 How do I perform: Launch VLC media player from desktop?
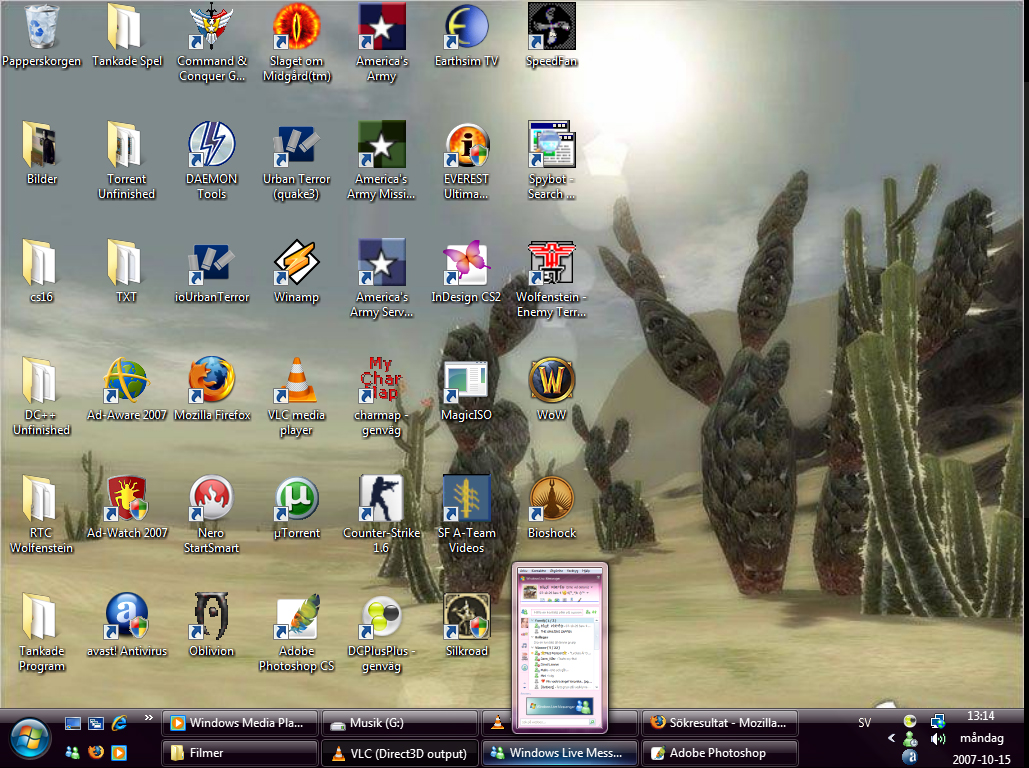296,381
